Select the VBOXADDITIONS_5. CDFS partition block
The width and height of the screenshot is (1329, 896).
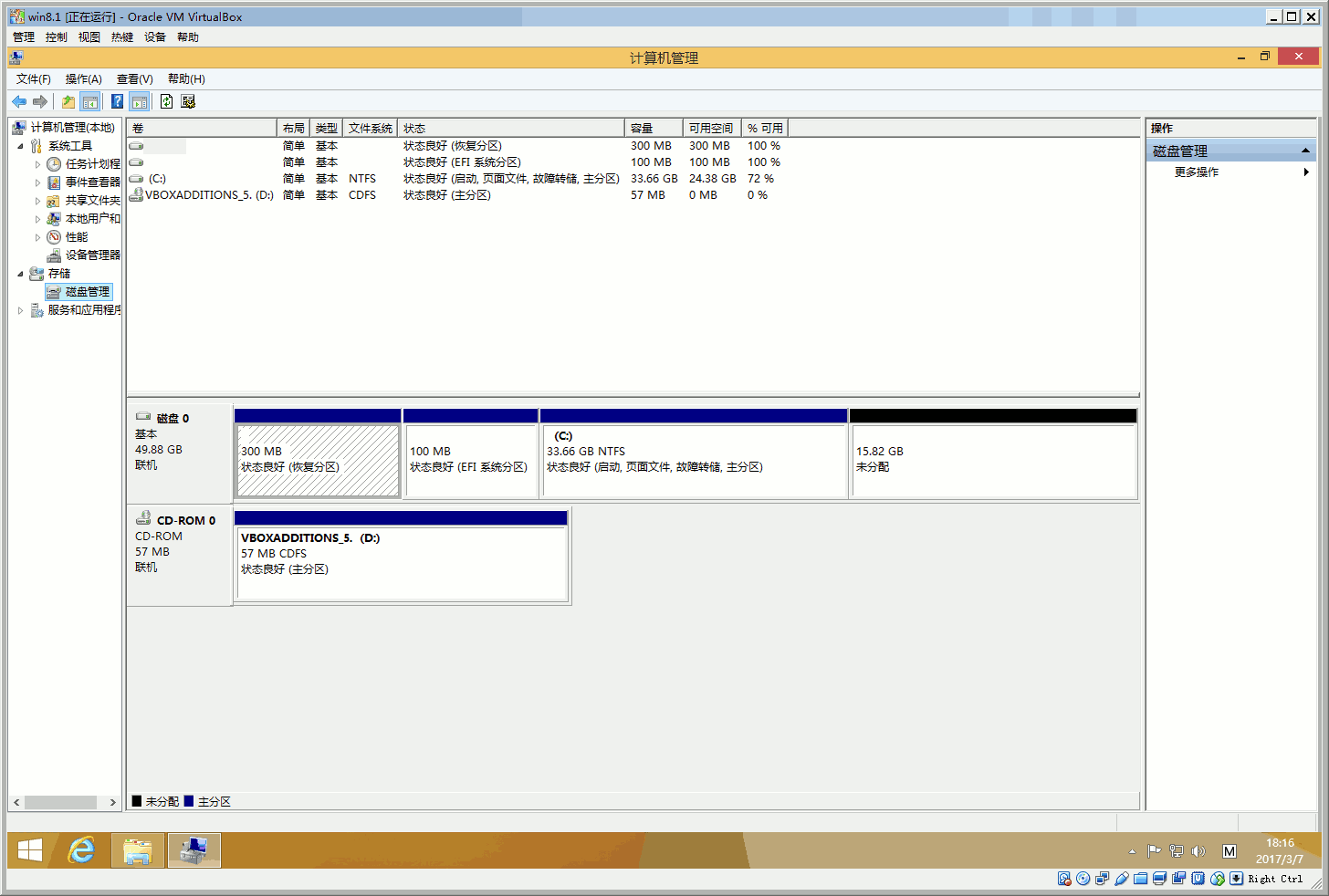click(x=402, y=557)
